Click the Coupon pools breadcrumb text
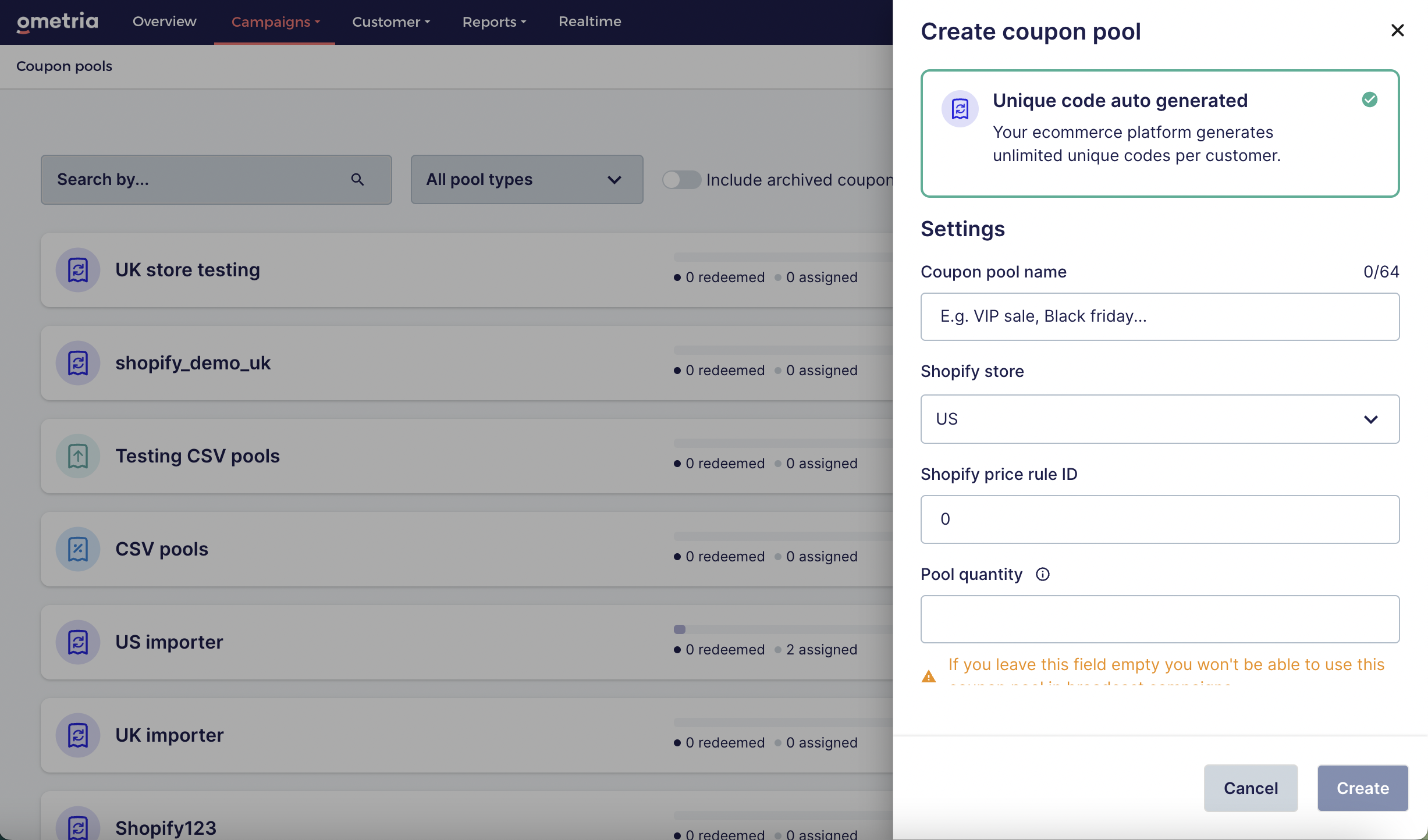 coord(64,66)
